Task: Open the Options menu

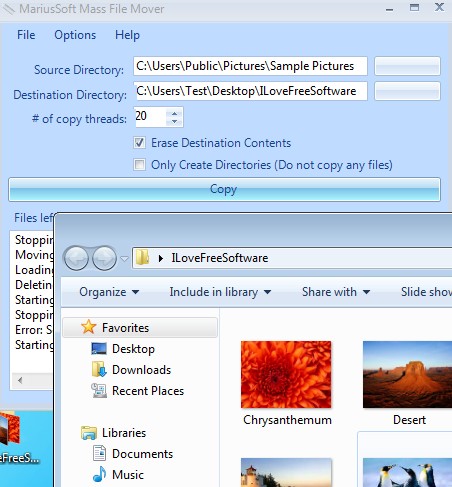Action: (x=75, y=35)
